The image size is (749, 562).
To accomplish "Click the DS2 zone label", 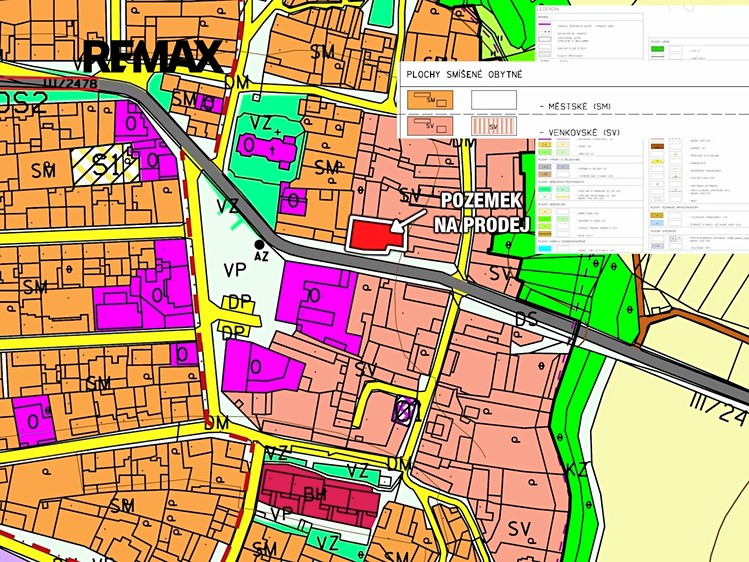I will 24,104.
